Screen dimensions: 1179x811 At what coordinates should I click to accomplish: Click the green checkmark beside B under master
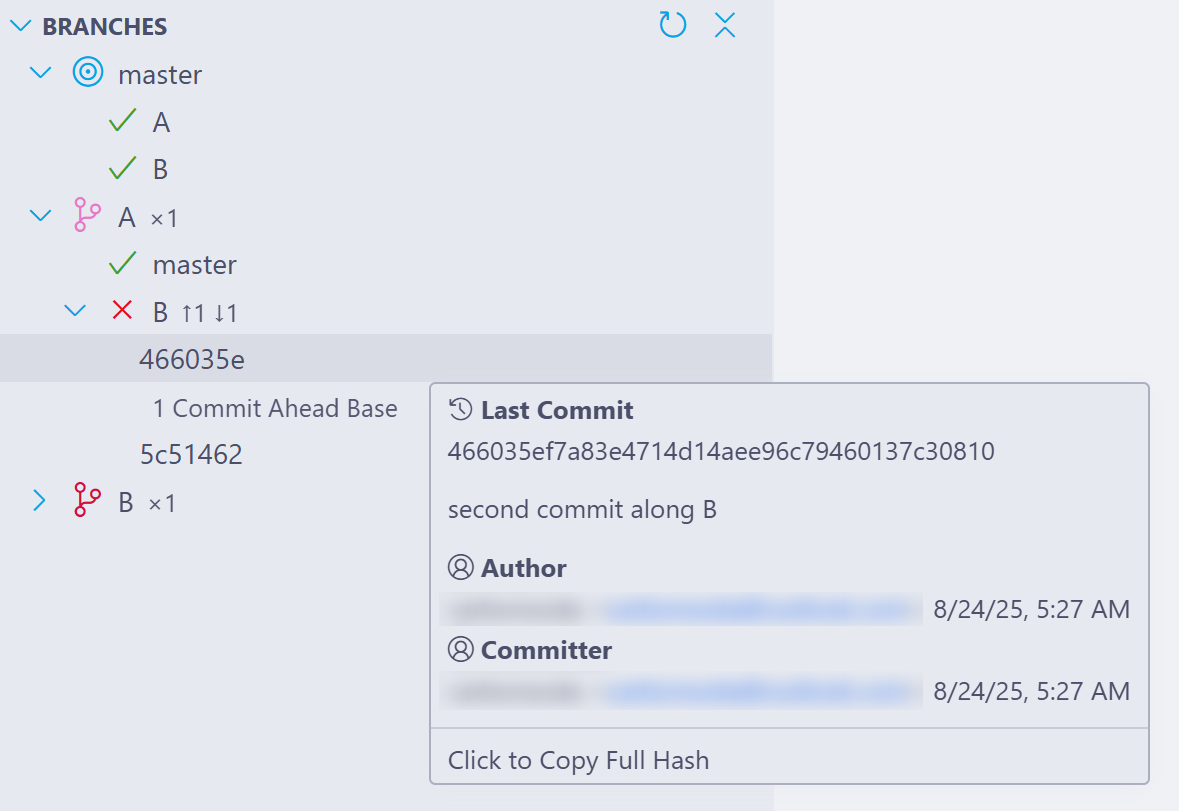122,169
